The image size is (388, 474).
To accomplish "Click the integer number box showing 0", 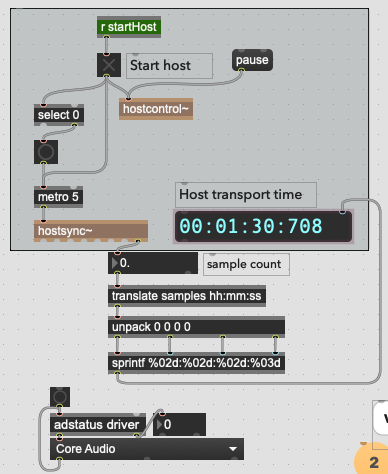I will coord(179,424).
